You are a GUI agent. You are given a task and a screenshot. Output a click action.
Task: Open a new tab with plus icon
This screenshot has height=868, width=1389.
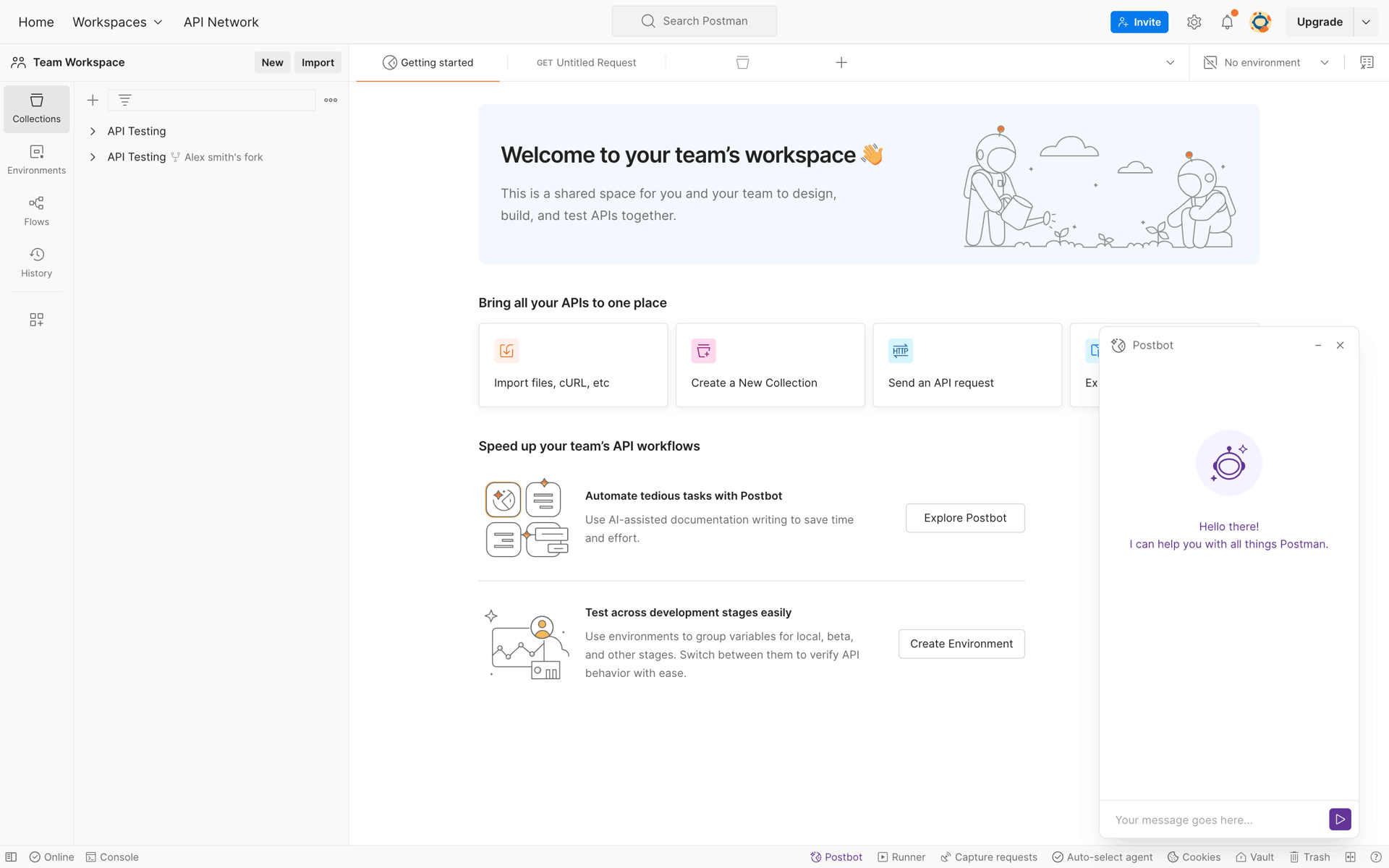tap(841, 62)
